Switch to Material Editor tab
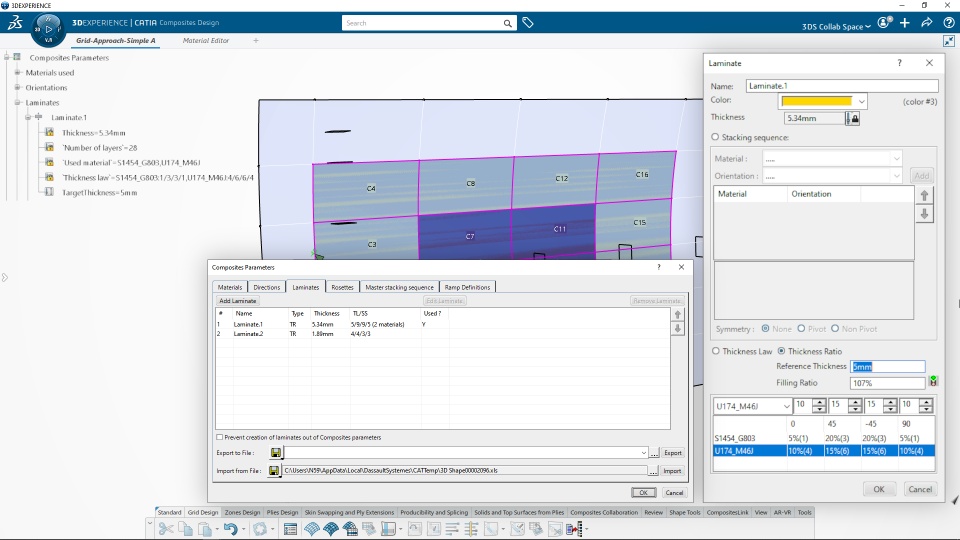 [x=206, y=40]
